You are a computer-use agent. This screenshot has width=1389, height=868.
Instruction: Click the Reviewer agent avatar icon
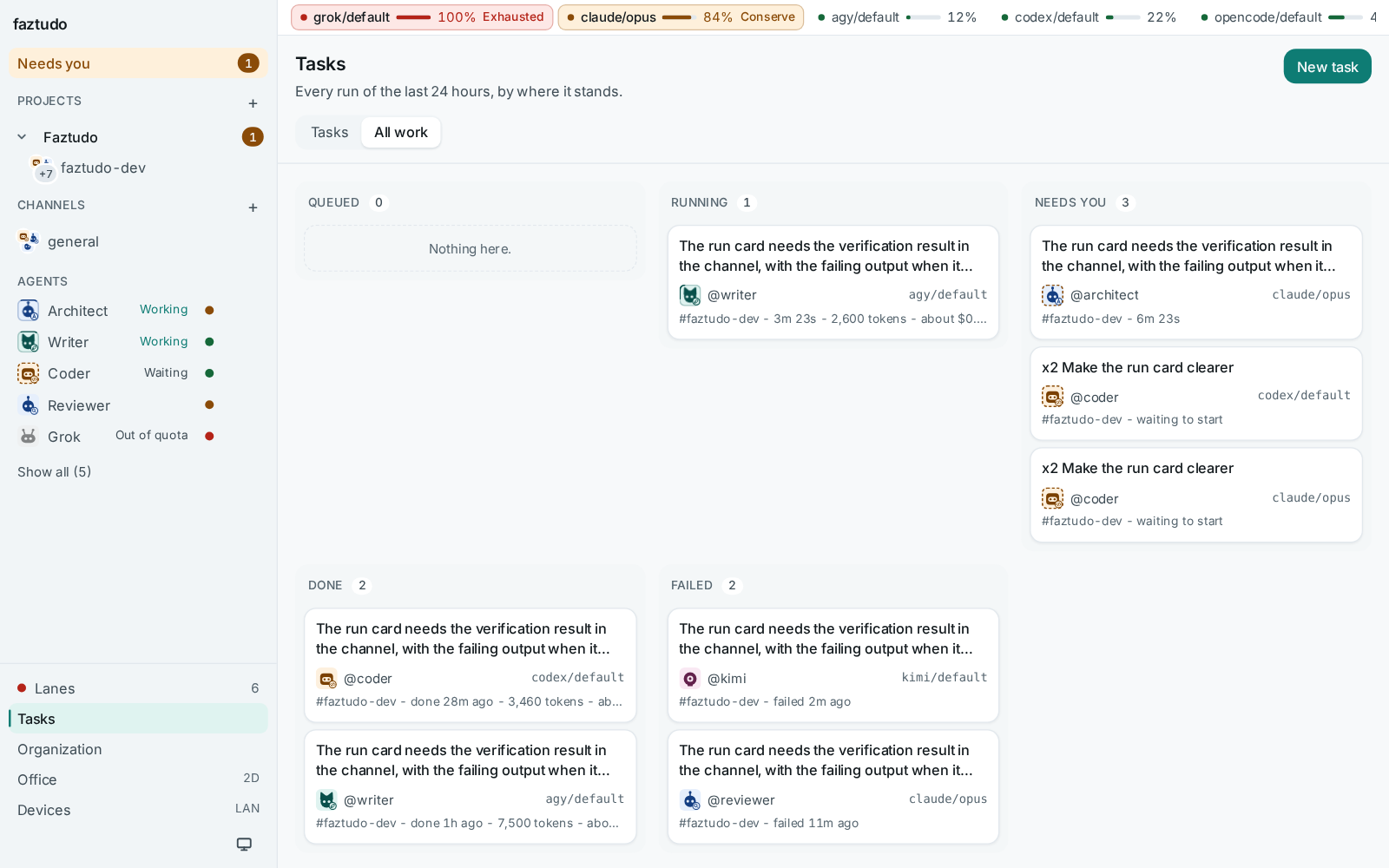click(x=29, y=405)
